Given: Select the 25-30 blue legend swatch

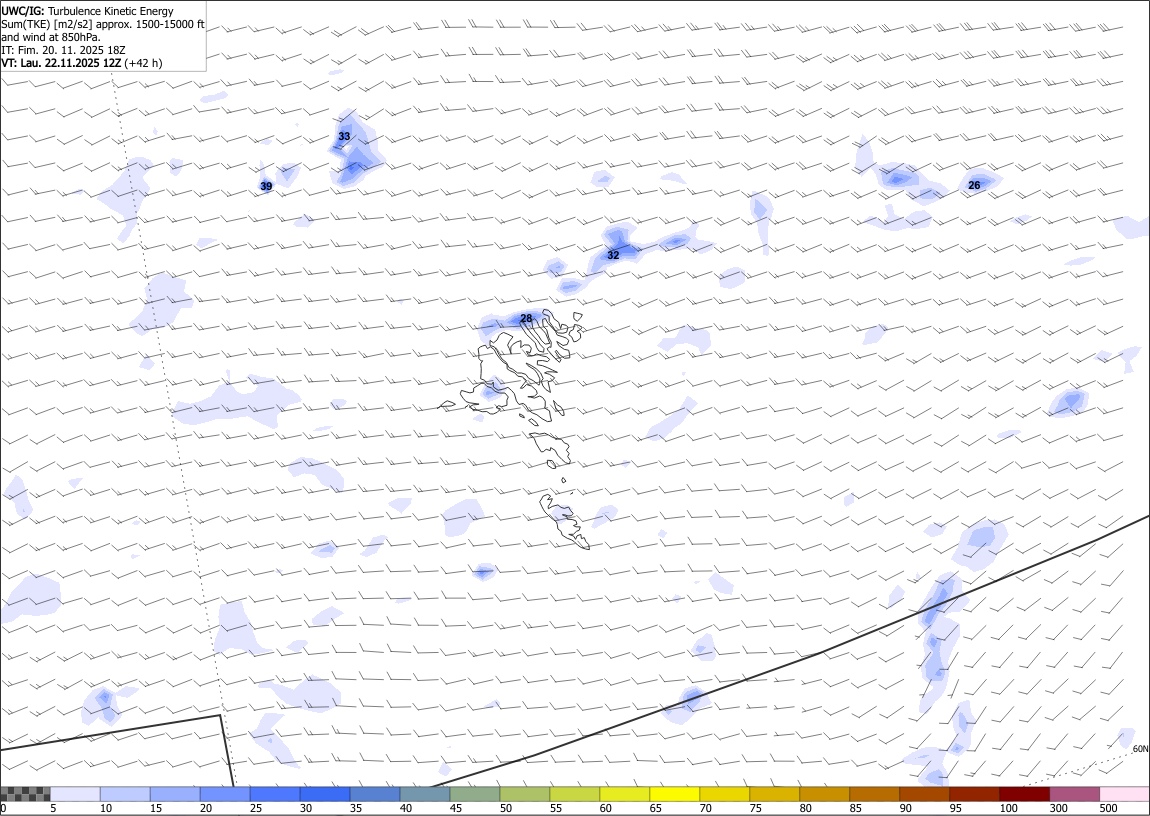Looking at the screenshot, I should [275, 794].
